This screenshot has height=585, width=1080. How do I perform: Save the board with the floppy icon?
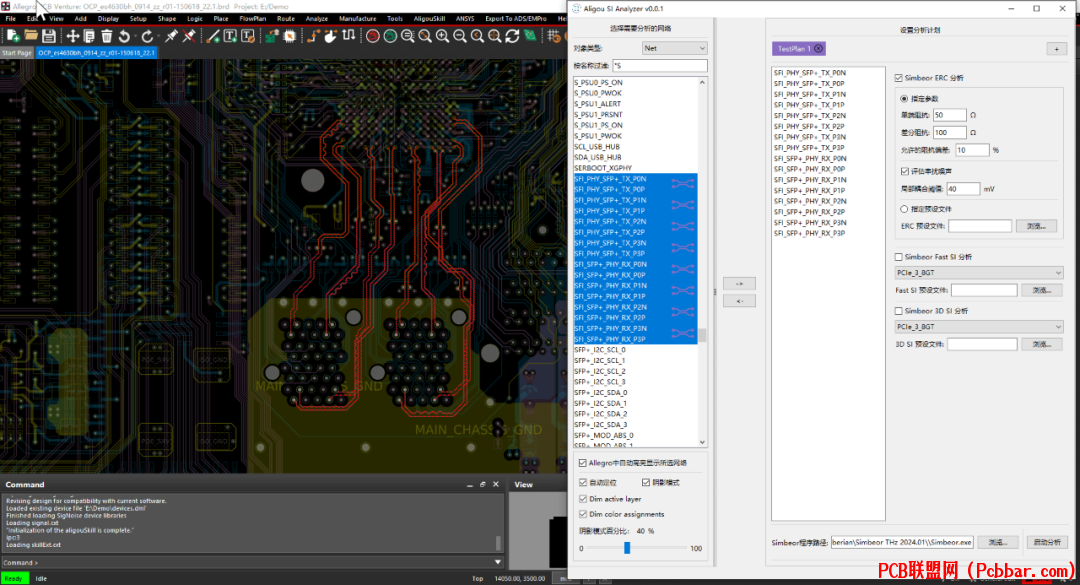point(48,36)
